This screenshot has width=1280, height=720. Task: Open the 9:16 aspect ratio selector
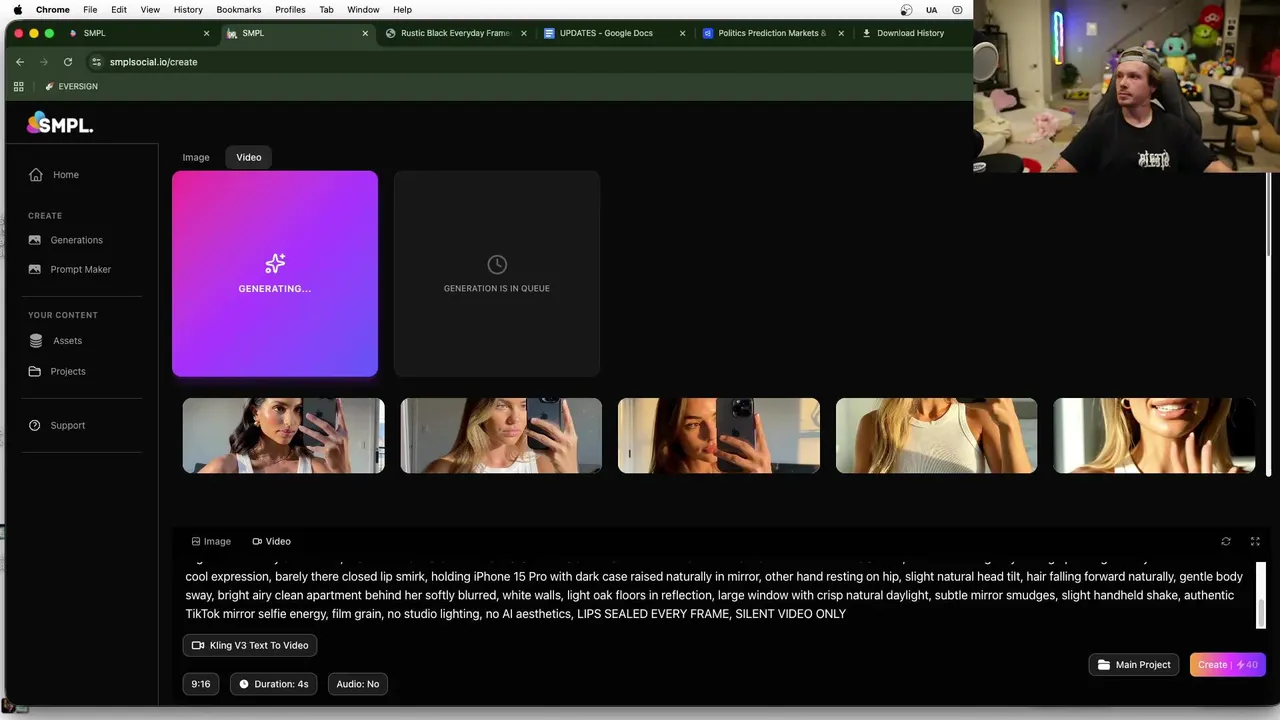click(201, 684)
